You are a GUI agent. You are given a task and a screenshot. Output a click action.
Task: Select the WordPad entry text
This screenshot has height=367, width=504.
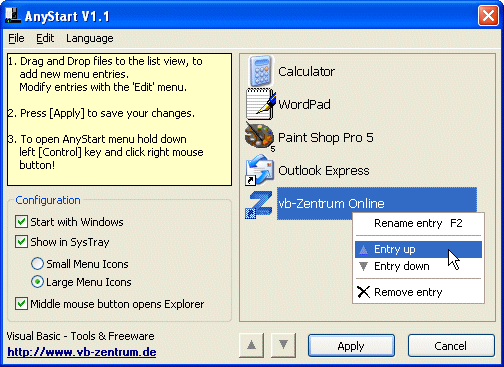click(x=304, y=104)
